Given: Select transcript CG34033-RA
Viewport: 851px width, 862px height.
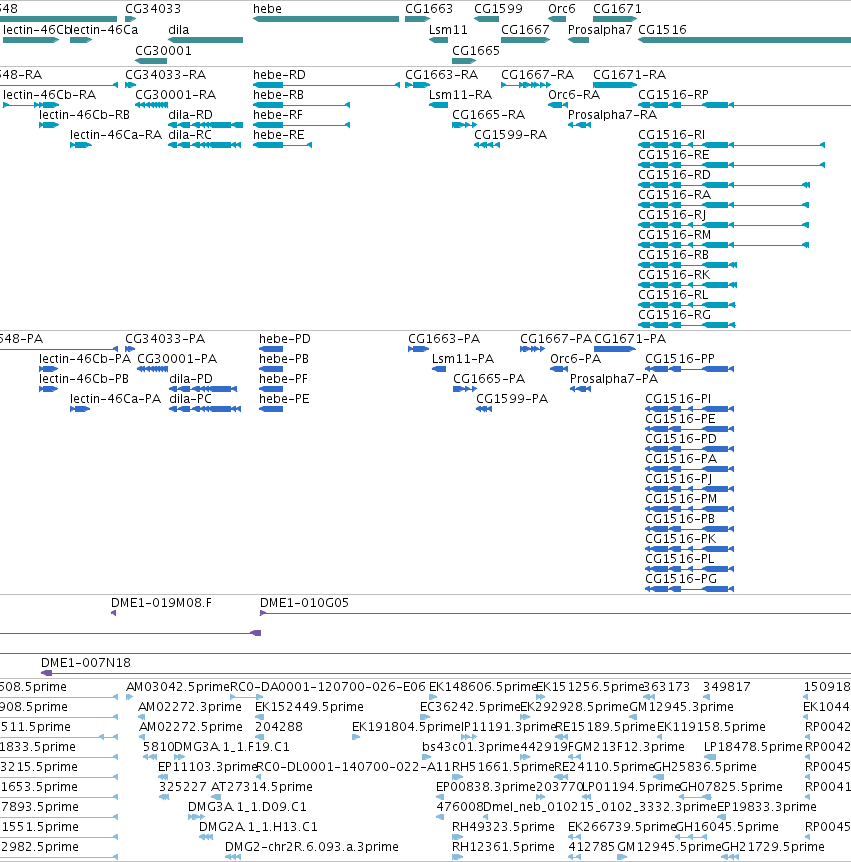Looking at the screenshot, I should click(x=165, y=75).
